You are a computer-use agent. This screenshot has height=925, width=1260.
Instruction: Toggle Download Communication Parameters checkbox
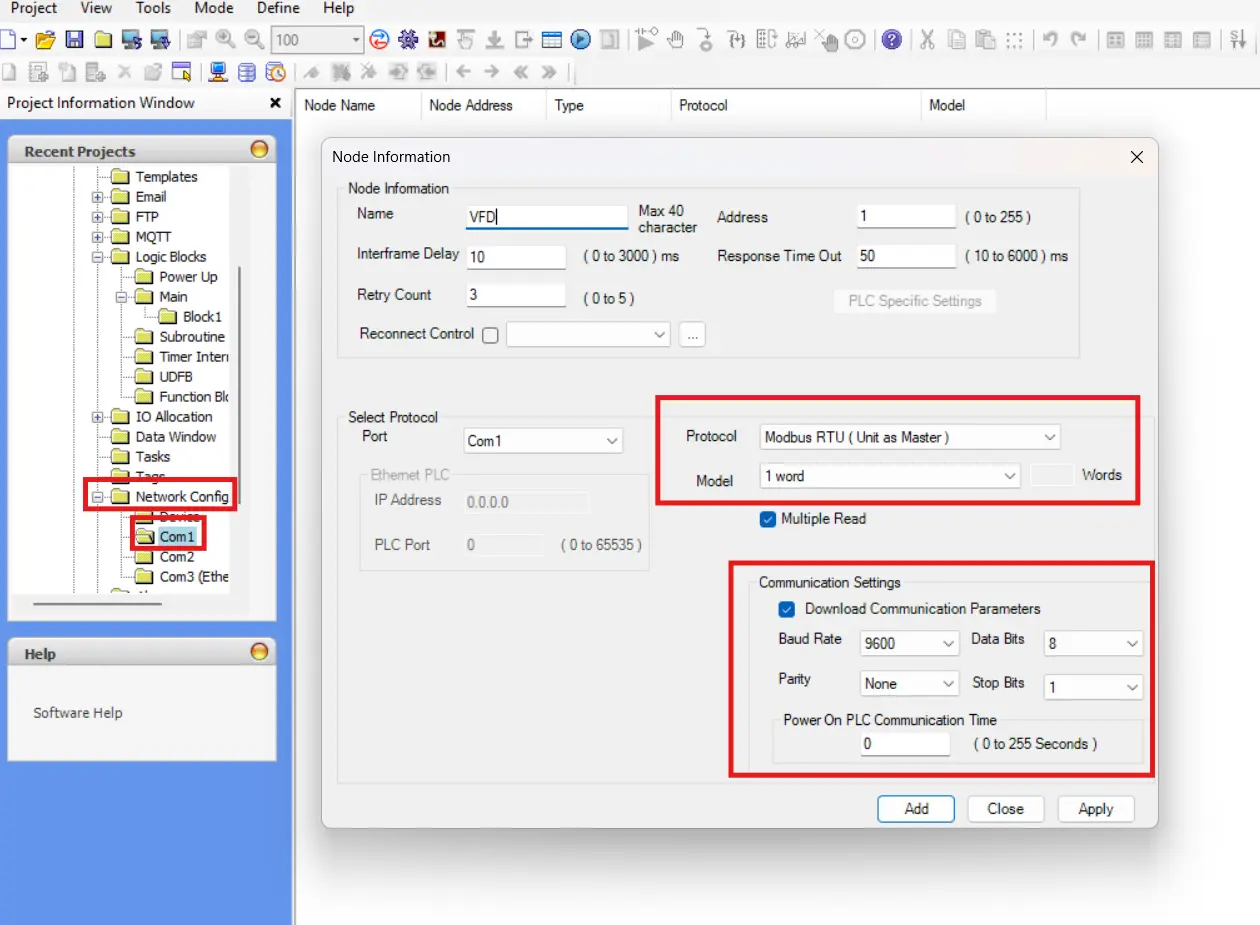(786, 609)
